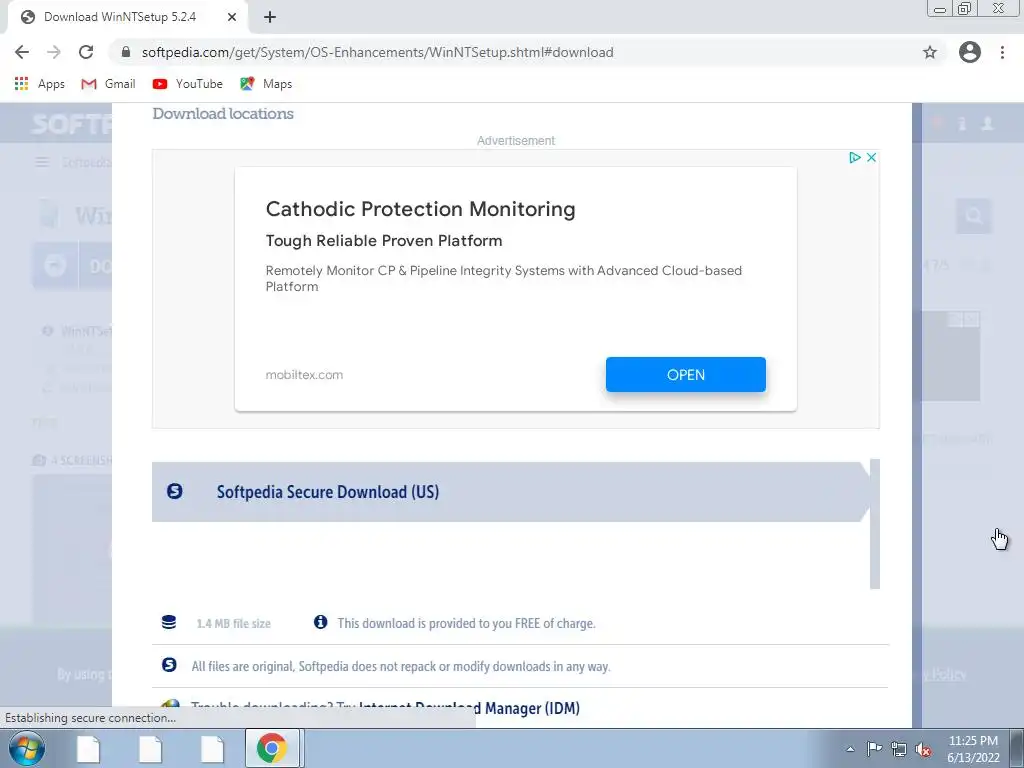Open the second pinned blank taskbar icon
Screen dimensions: 1024x768
click(x=150, y=748)
